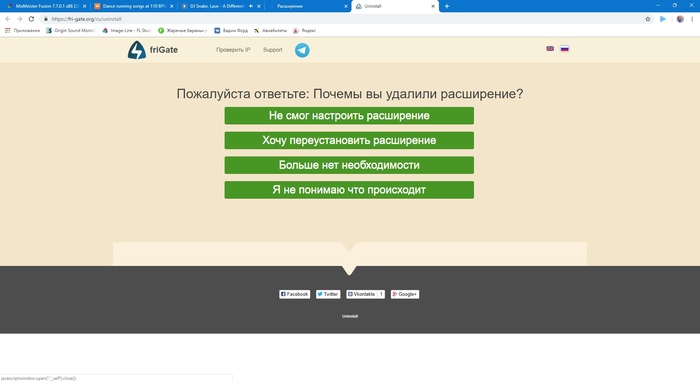Switch to Dance running songs tab

[134, 6]
